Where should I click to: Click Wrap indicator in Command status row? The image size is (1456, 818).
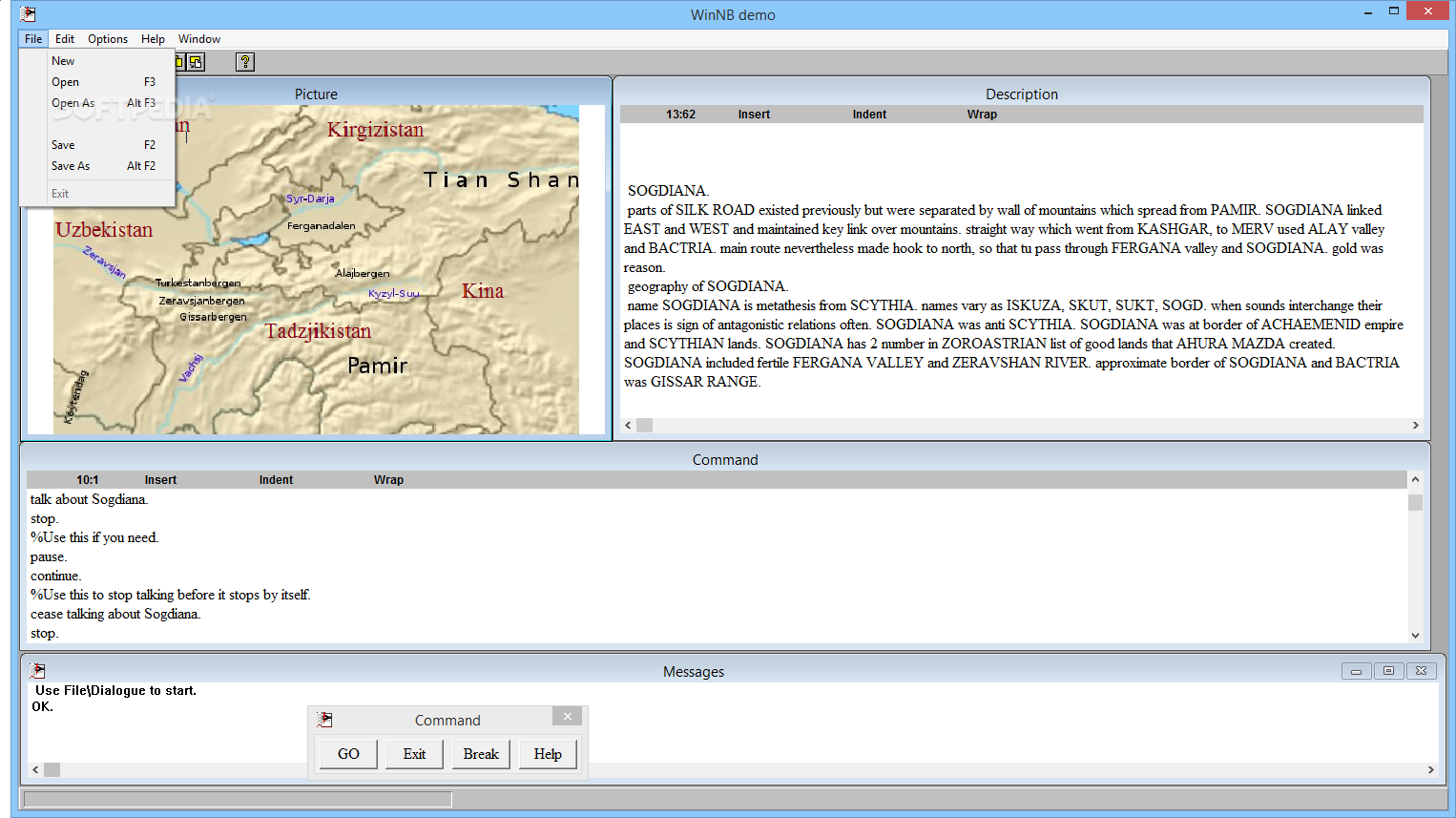click(x=388, y=480)
